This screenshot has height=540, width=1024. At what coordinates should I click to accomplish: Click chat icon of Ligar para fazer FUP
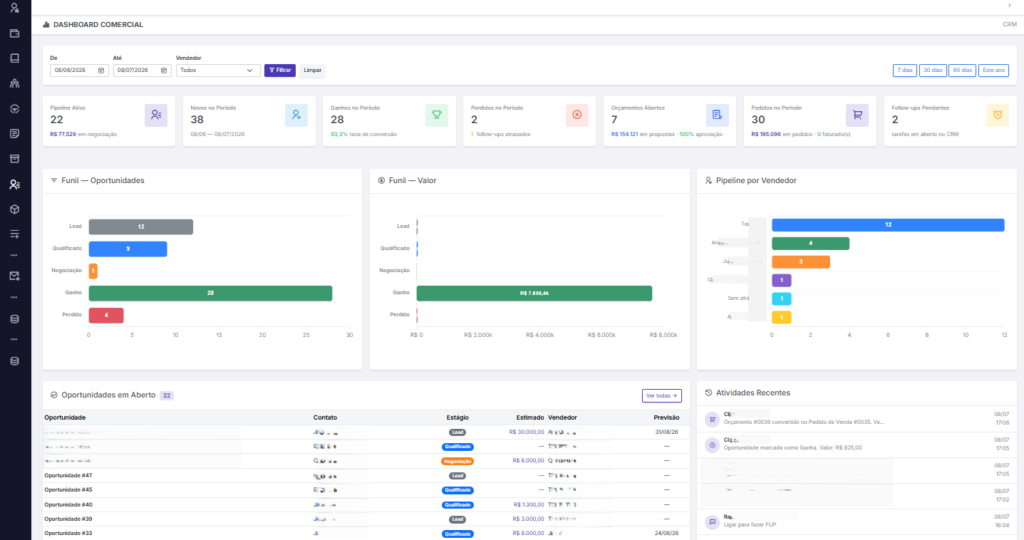712,522
